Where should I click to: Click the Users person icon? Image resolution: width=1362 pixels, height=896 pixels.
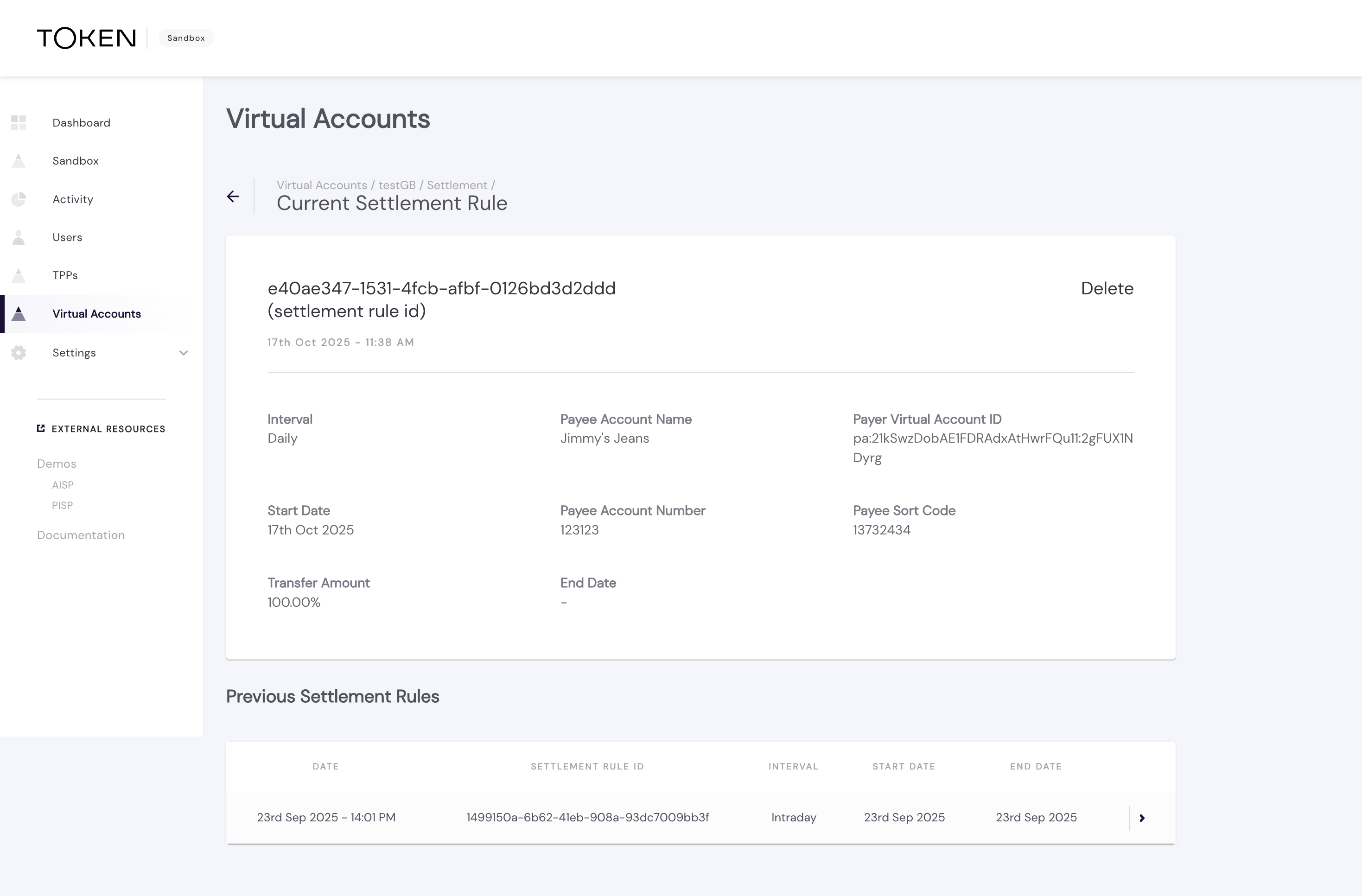coord(19,237)
